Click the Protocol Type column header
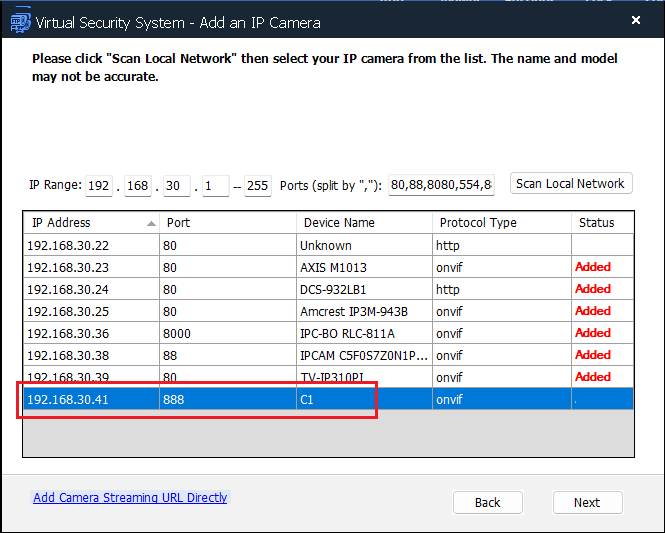Viewport: 665px width, 533px height. click(500, 222)
